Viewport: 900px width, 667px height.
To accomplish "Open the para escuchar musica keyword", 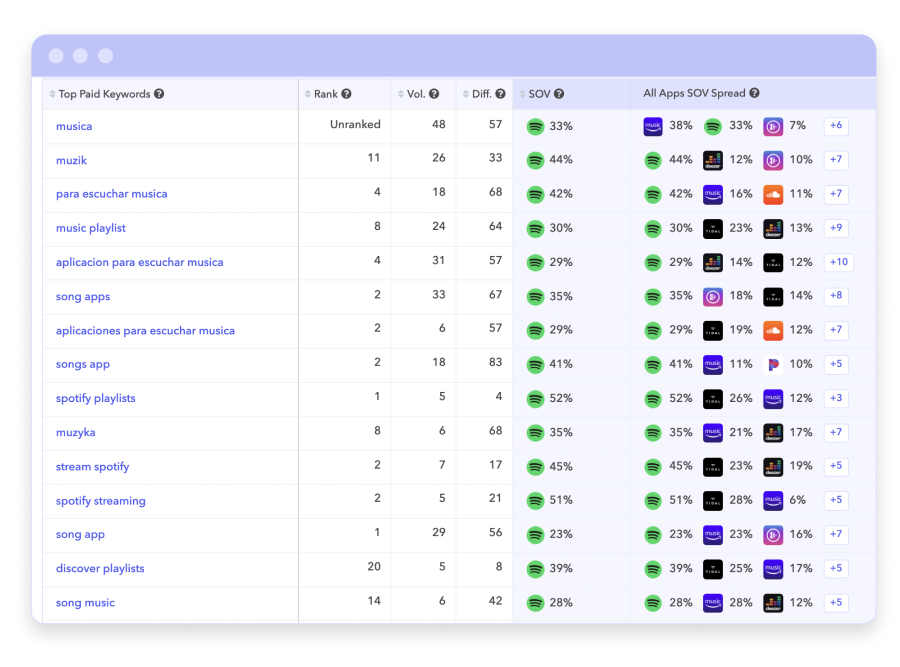I will tap(111, 194).
